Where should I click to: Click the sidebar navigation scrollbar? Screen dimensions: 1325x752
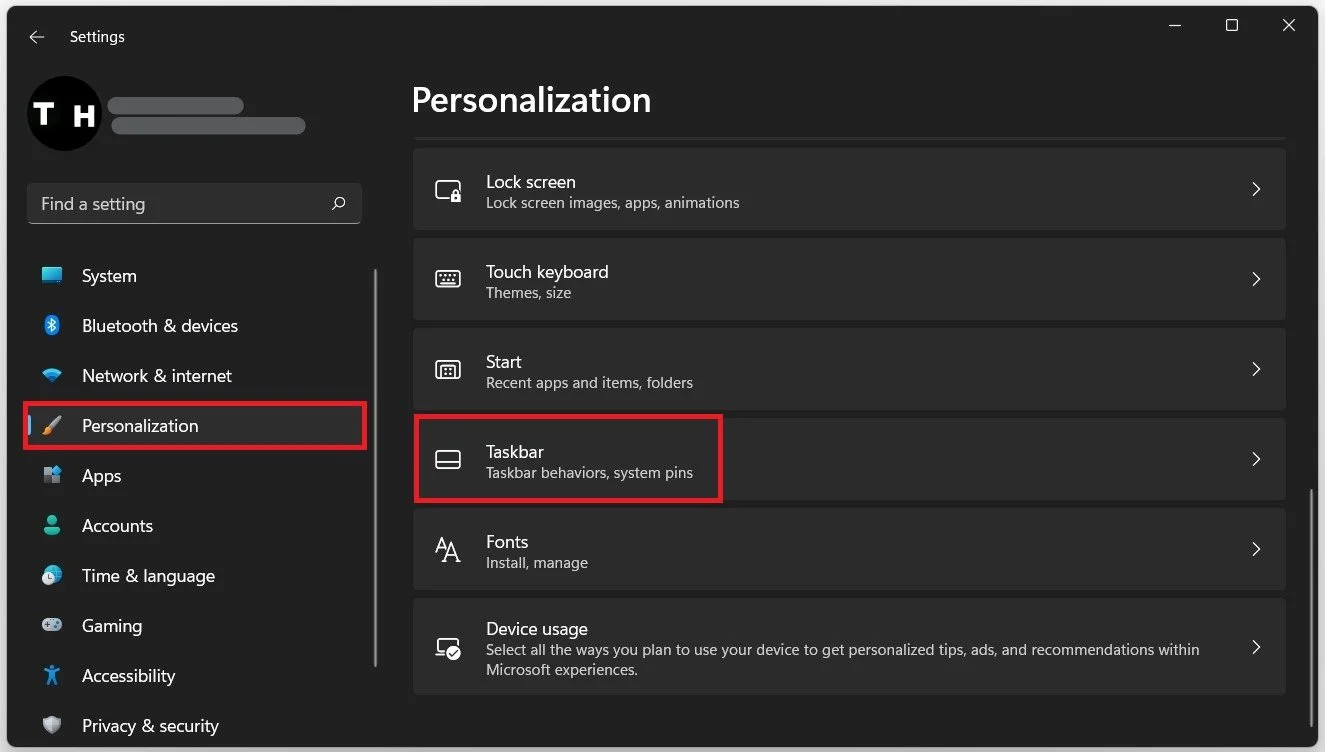coord(376,467)
